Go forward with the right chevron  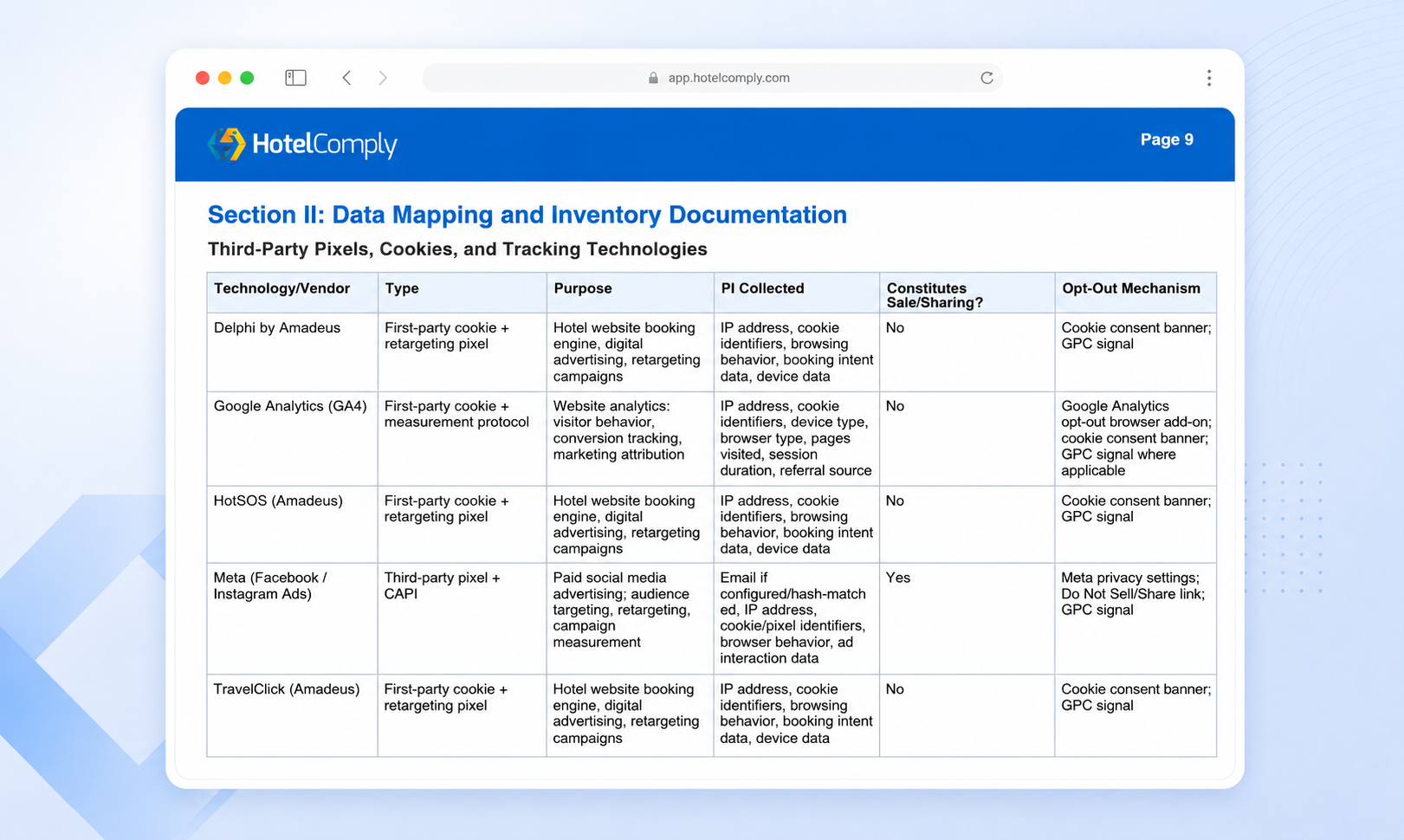pyautogui.click(x=383, y=78)
